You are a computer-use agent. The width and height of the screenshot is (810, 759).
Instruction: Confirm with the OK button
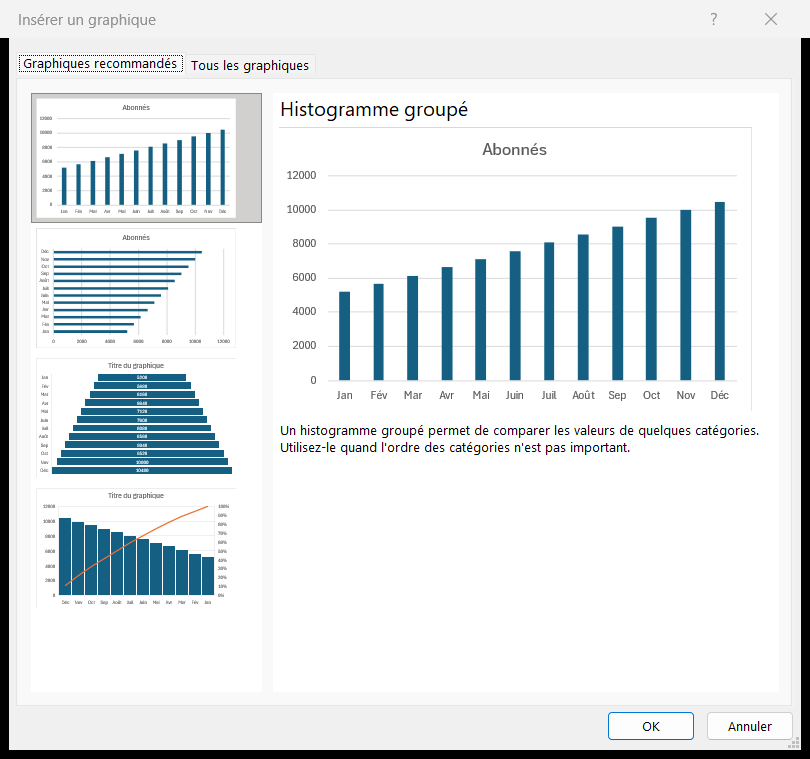pos(650,726)
